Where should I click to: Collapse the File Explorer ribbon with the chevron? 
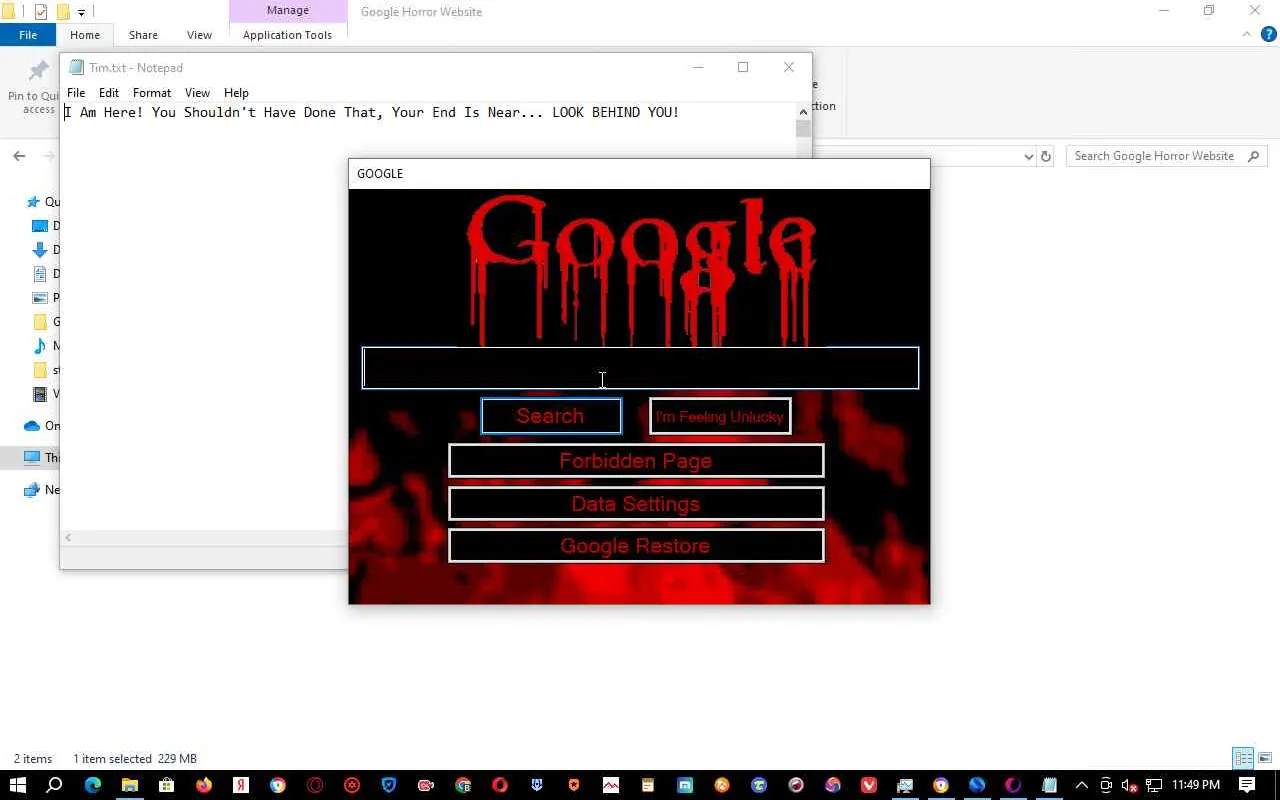click(1247, 34)
